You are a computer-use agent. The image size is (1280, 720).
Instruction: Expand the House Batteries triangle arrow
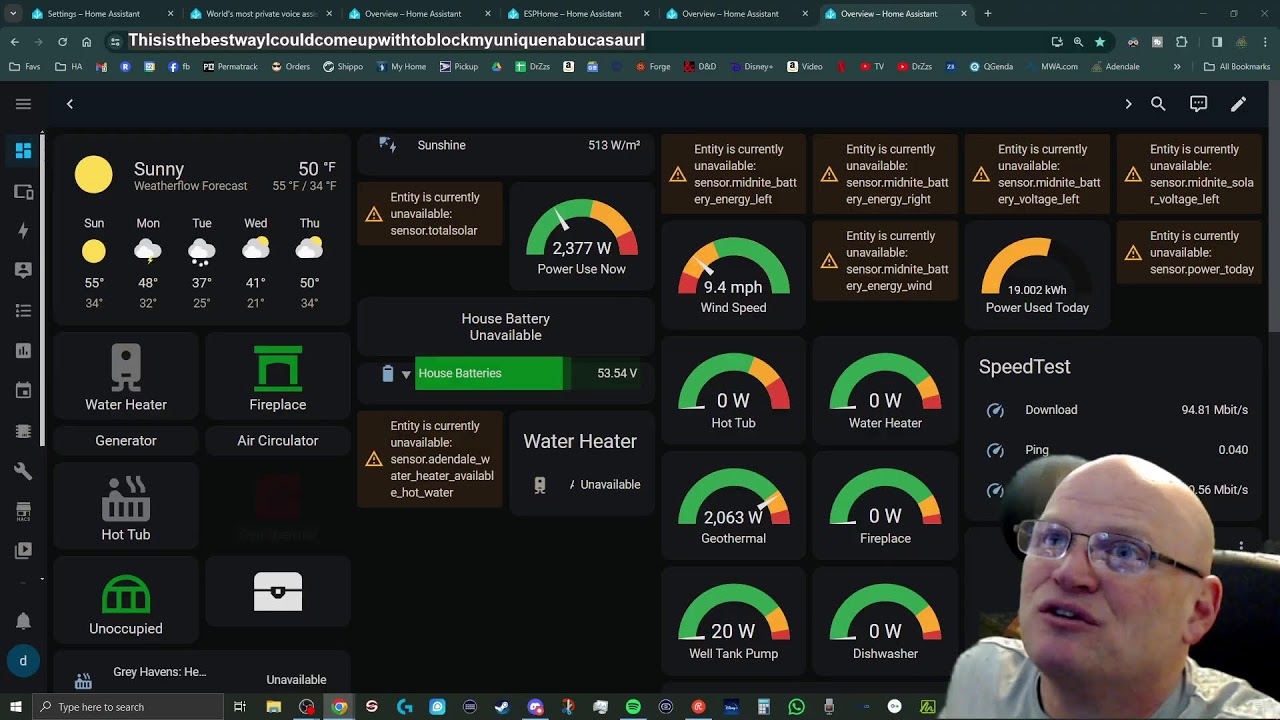(406, 374)
